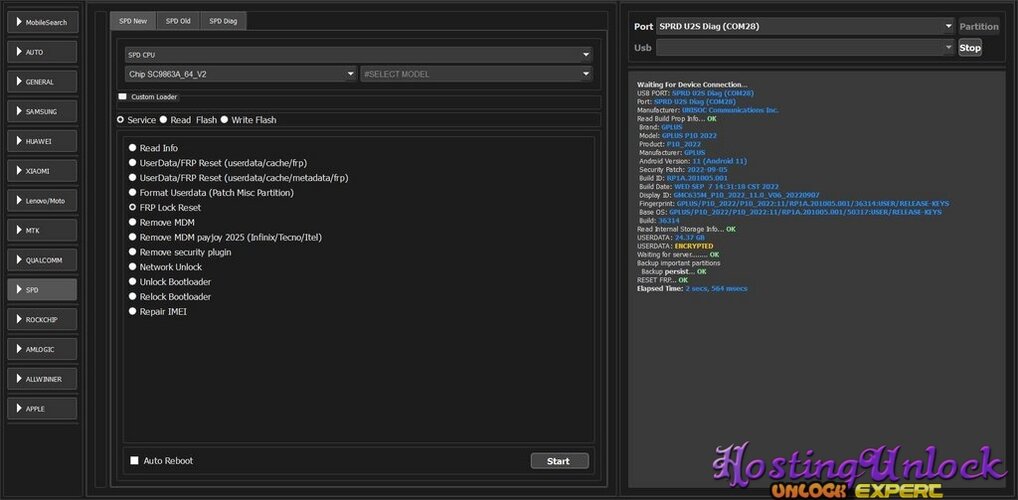Screen dimensions: 1018x500
Task: Open the Port SPRD U2S Diag dropdown
Action: (x=805, y=27)
